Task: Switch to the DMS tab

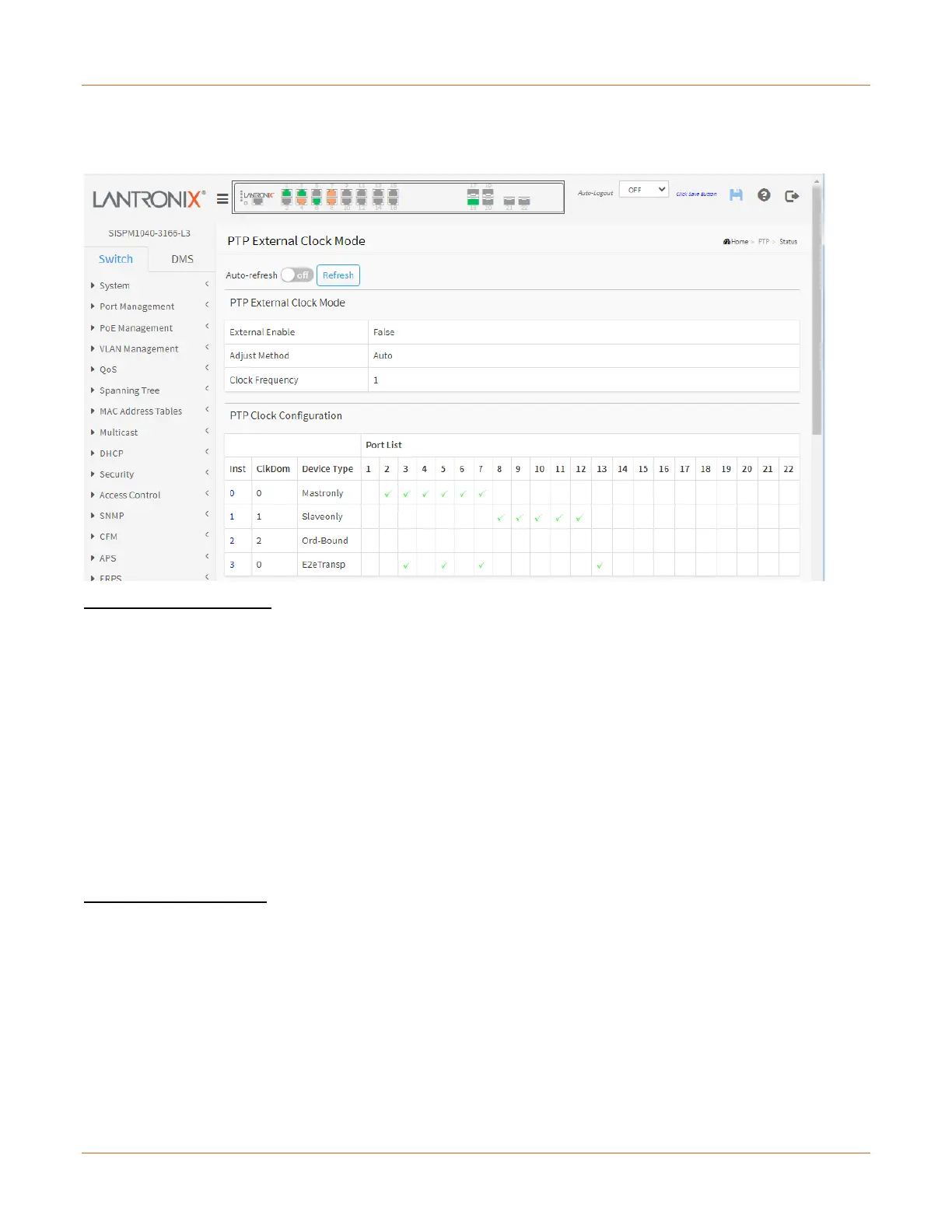Action: click(182, 259)
